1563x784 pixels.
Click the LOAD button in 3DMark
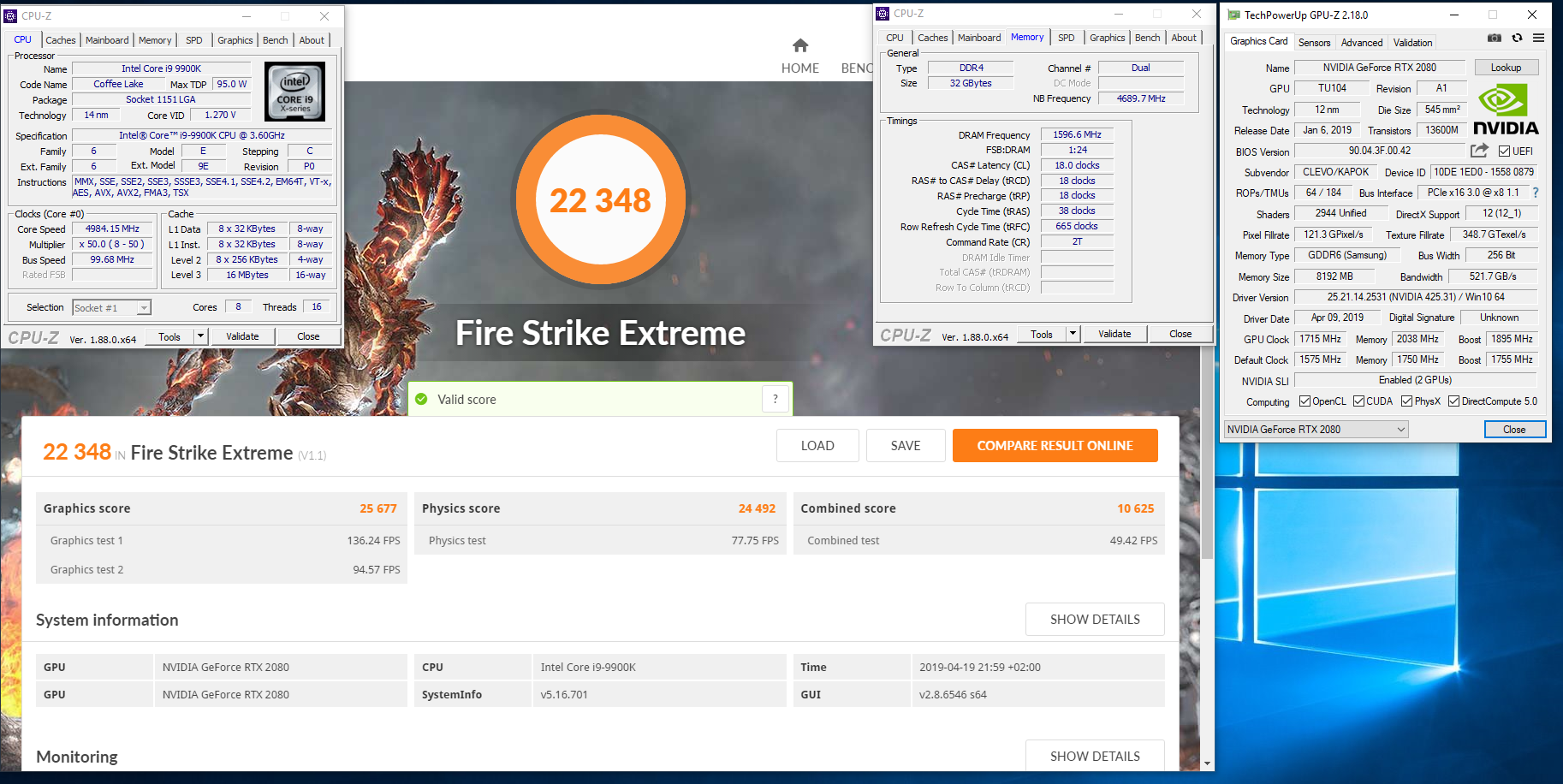pyautogui.click(x=817, y=446)
